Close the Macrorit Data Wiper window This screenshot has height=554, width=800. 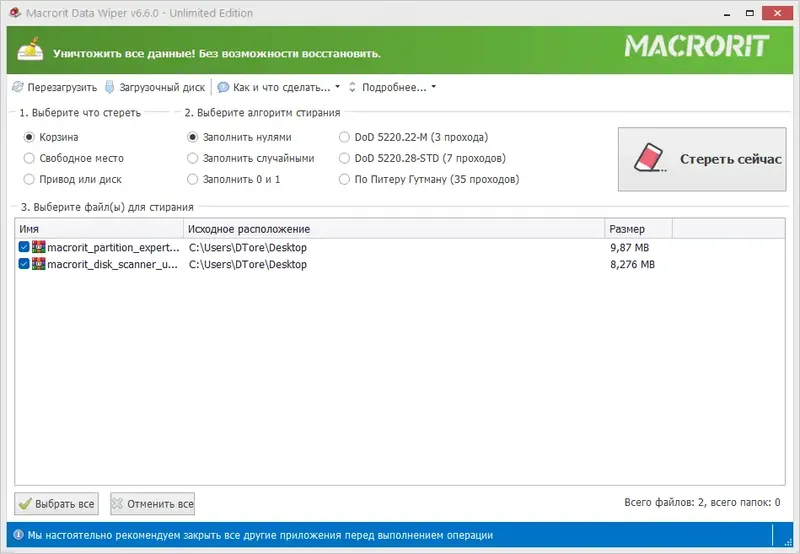[x=777, y=13]
